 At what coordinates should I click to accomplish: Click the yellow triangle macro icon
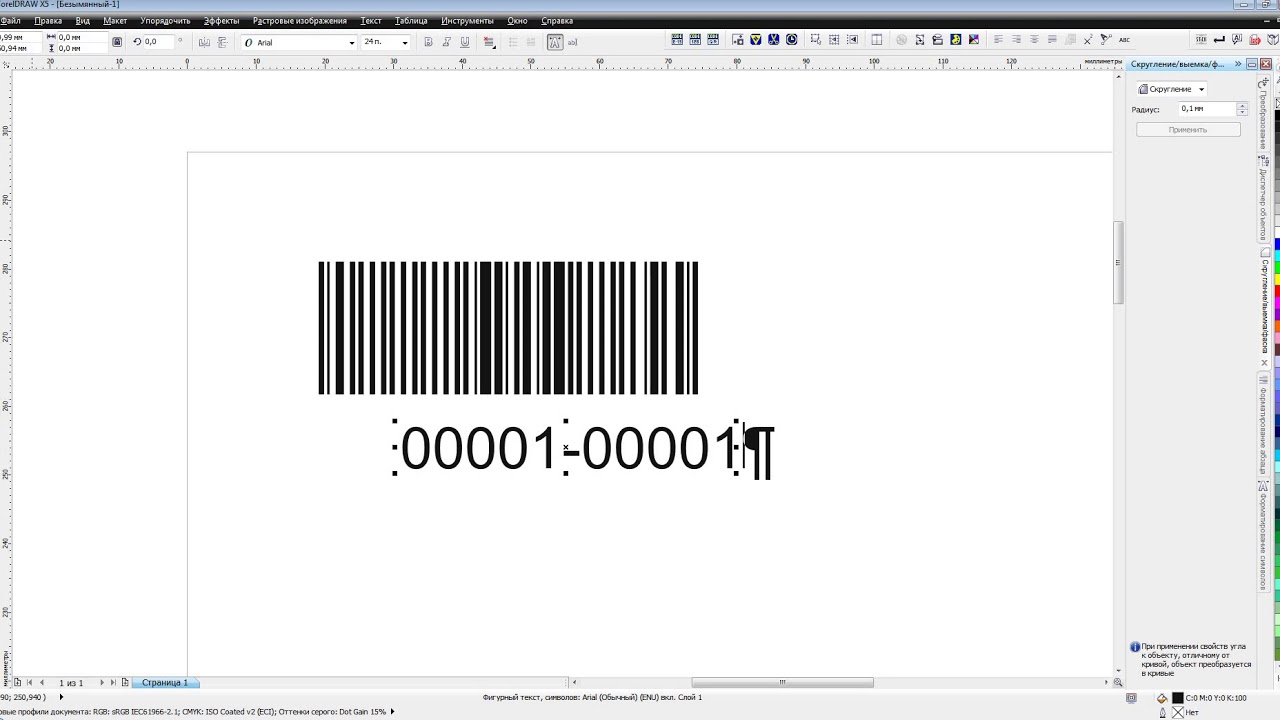[756, 40]
